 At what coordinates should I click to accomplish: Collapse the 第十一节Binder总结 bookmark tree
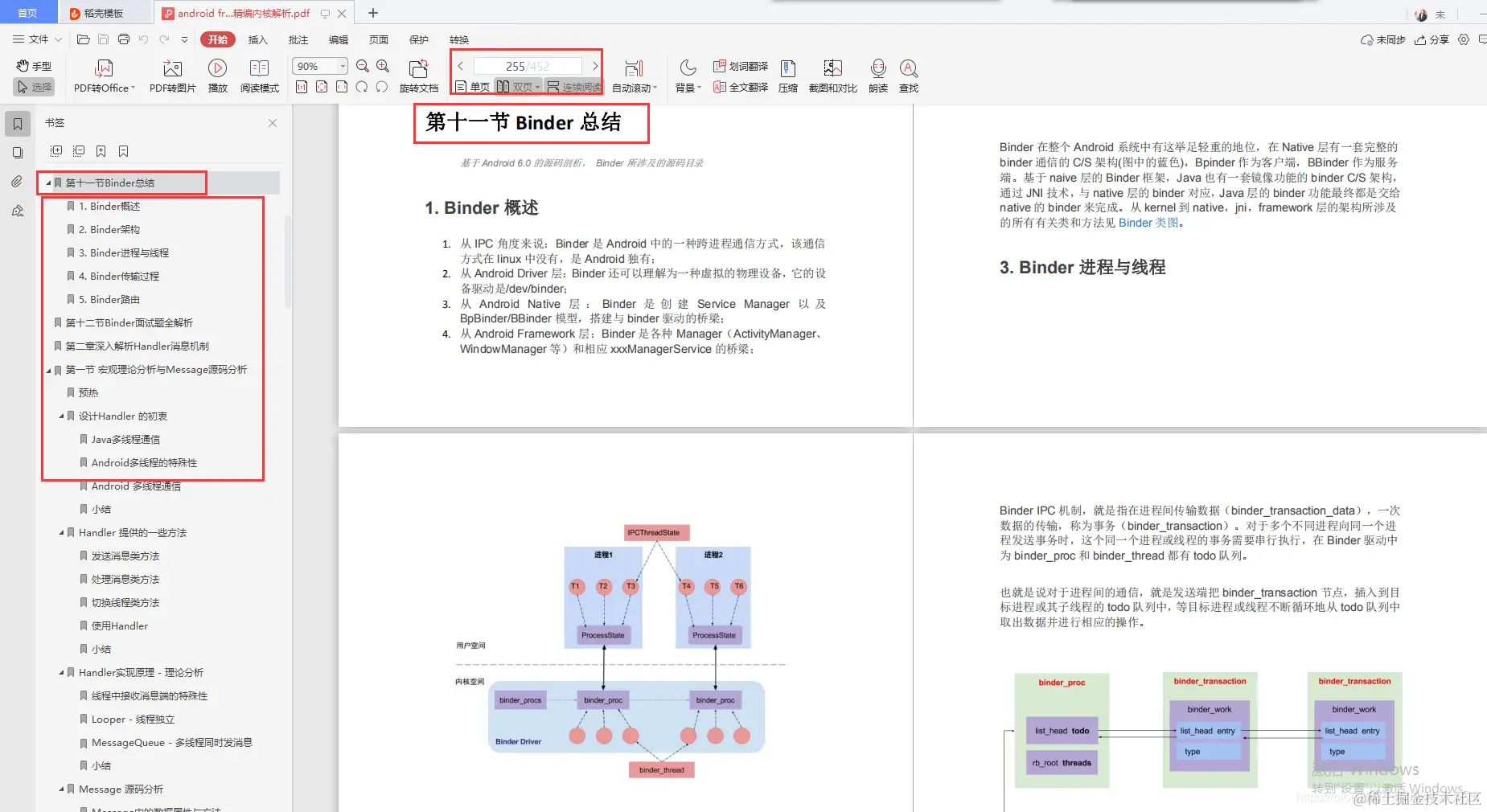tap(48, 182)
